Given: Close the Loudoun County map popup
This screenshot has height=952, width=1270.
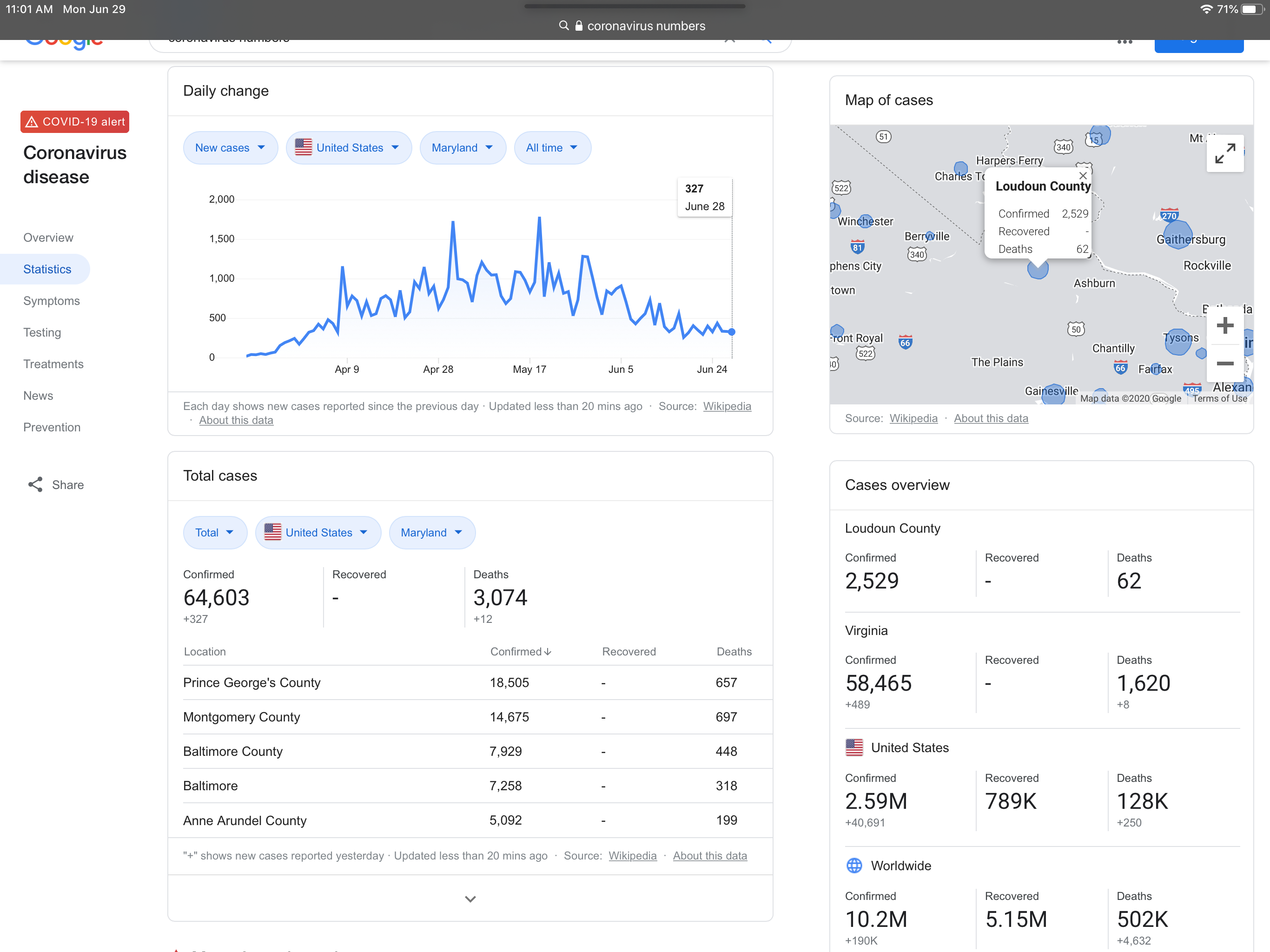Looking at the screenshot, I should point(1083,176).
